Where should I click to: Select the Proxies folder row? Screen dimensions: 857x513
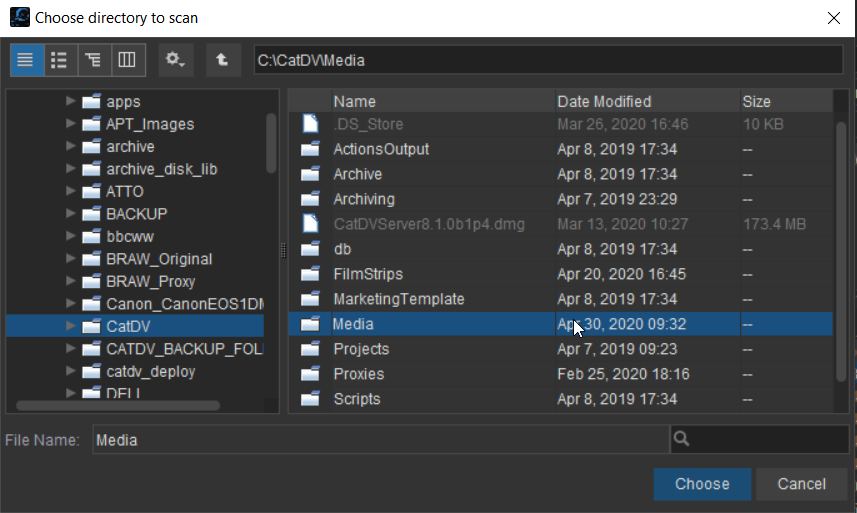(x=560, y=374)
